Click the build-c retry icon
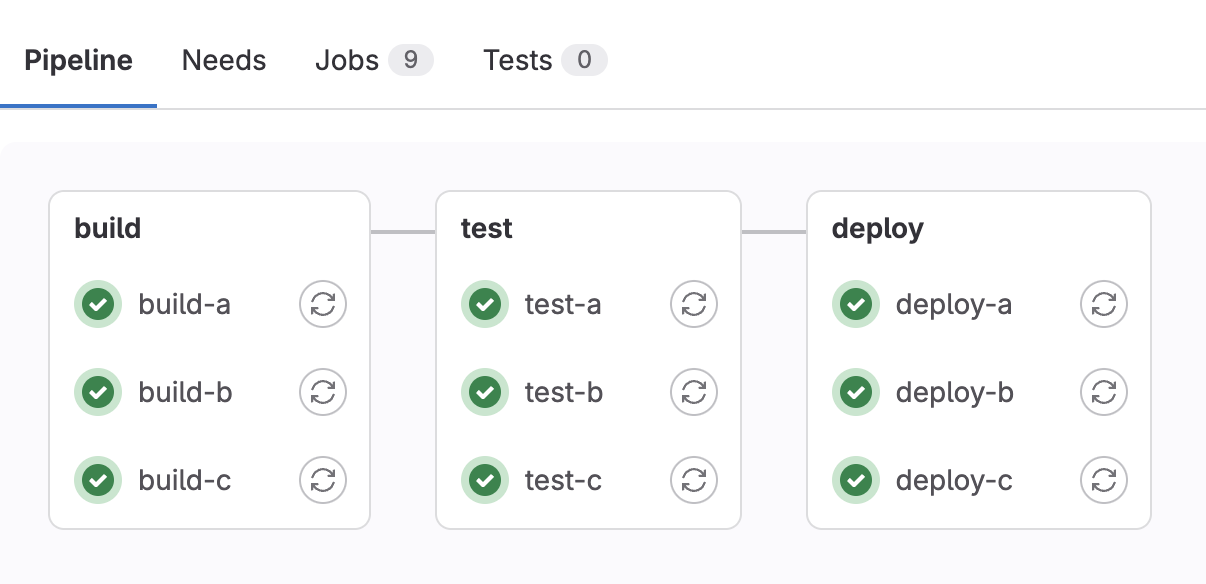 pyautogui.click(x=322, y=480)
